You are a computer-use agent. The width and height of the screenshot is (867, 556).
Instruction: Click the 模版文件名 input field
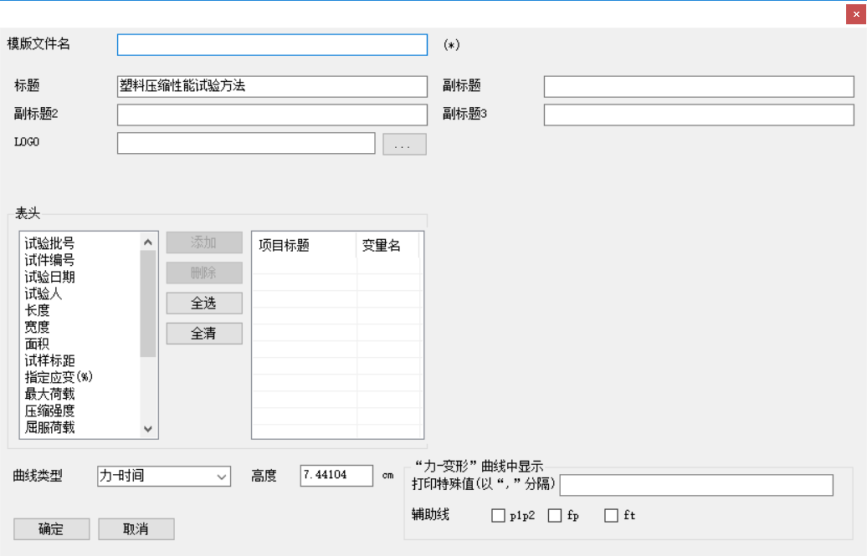tap(272, 45)
